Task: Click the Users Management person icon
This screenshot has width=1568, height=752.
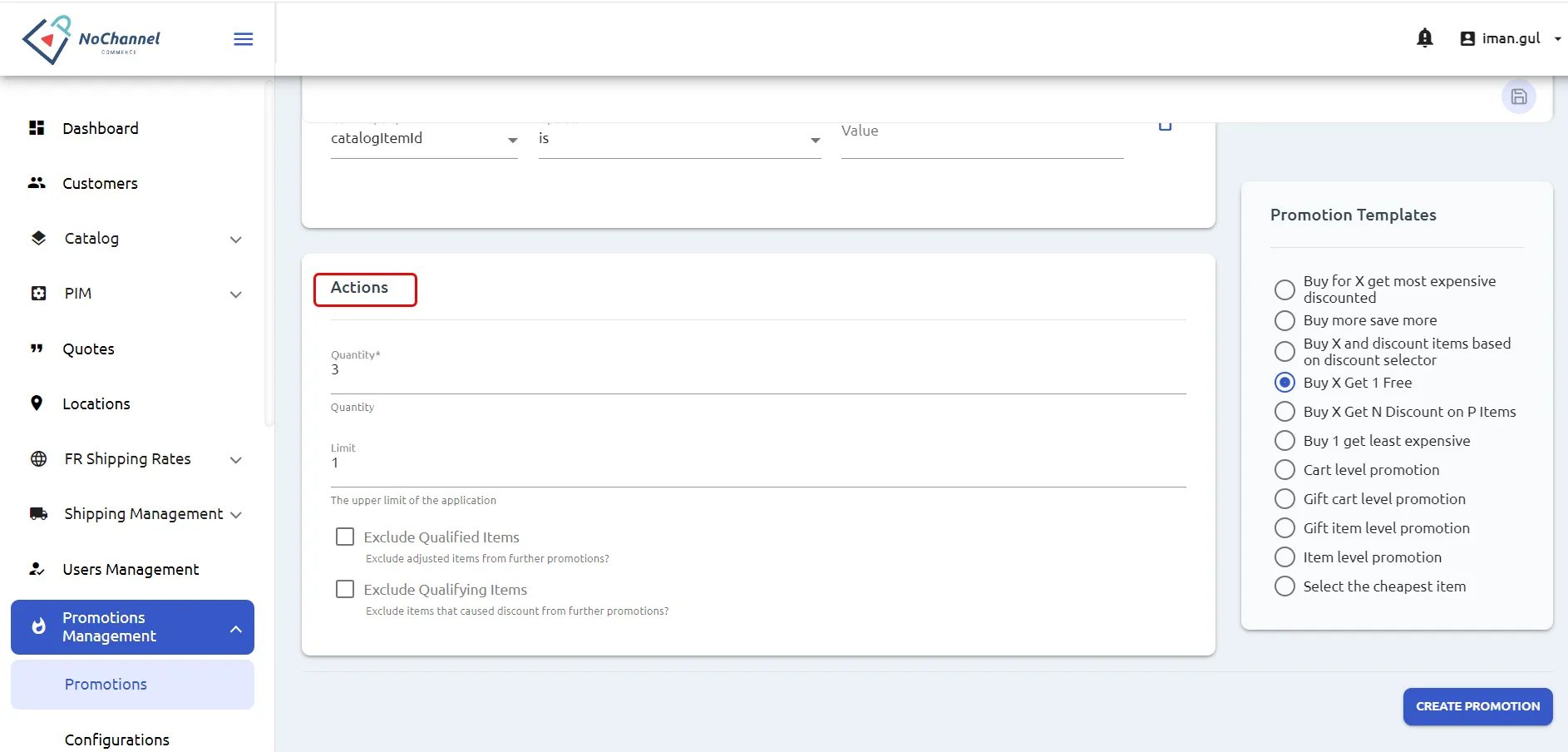Action: pyautogui.click(x=37, y=569)
